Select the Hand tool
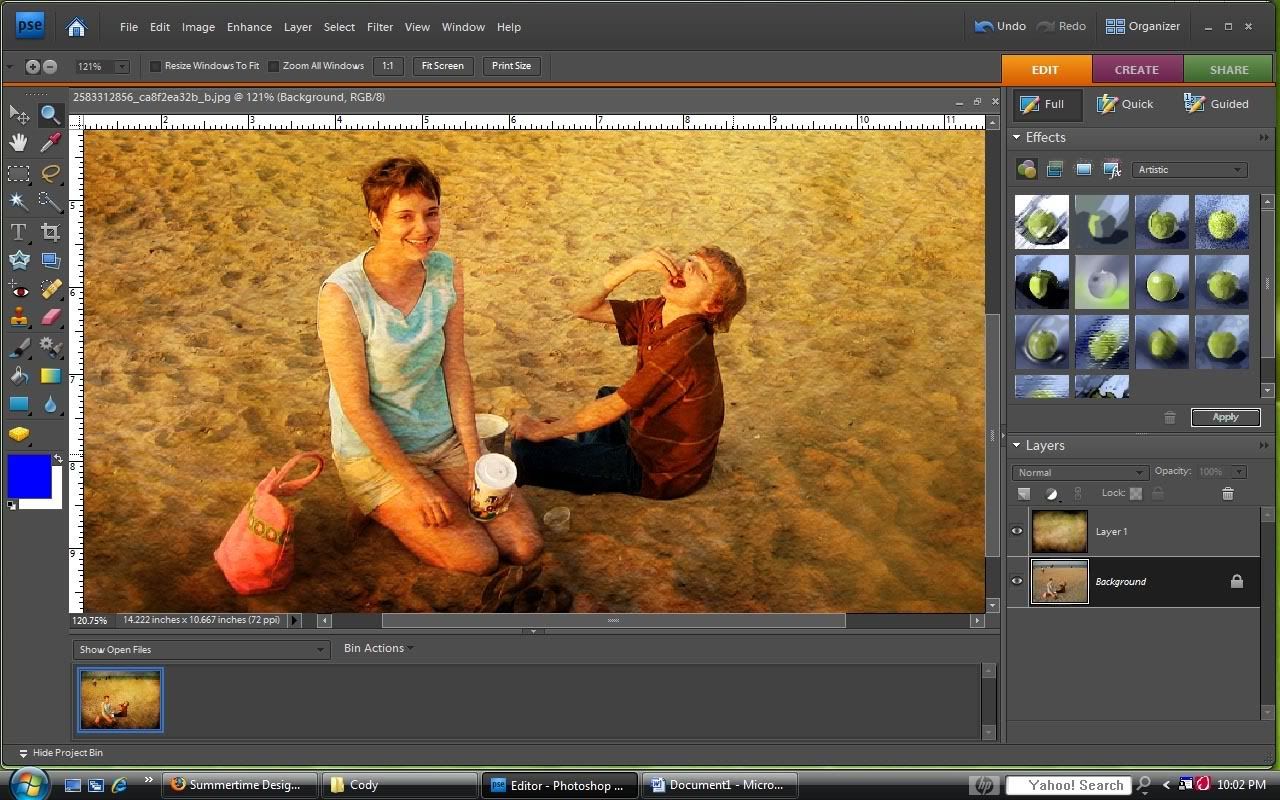Viewport: 1280px width, 800px height. 18,143
